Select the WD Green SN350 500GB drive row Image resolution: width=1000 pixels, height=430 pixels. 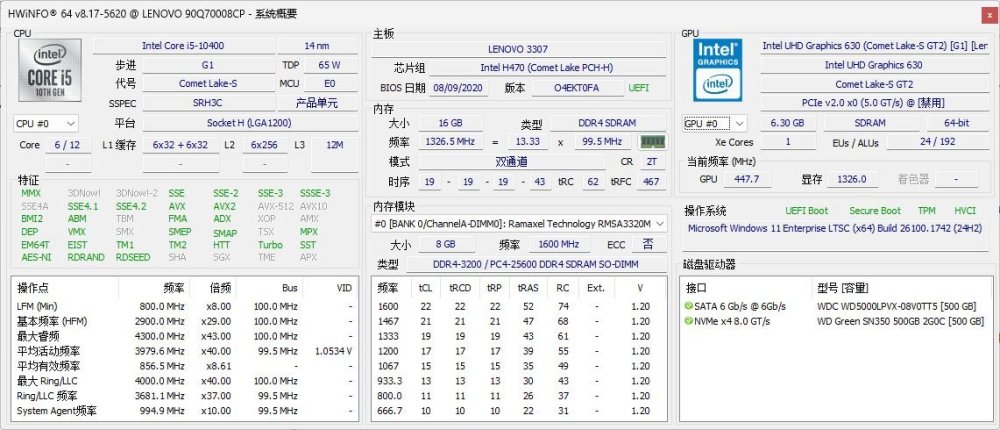[x=836, y=322]
